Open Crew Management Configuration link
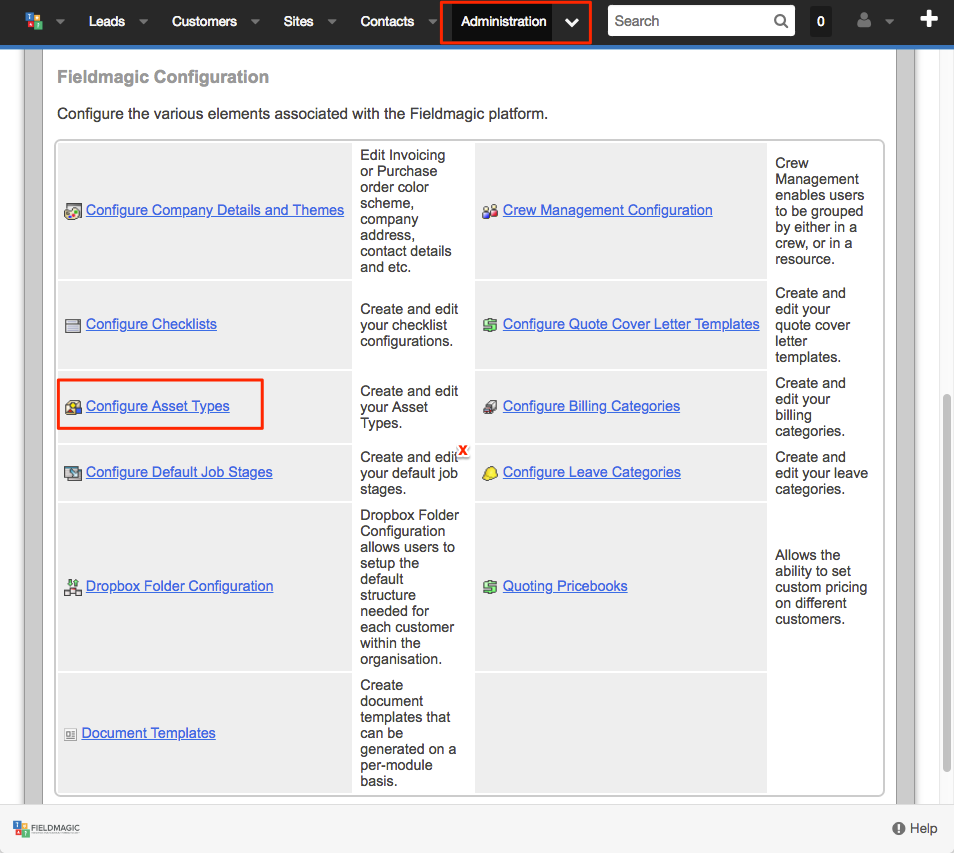The width and height of the screenshot is (954, 853). click(x=607, y=210)
